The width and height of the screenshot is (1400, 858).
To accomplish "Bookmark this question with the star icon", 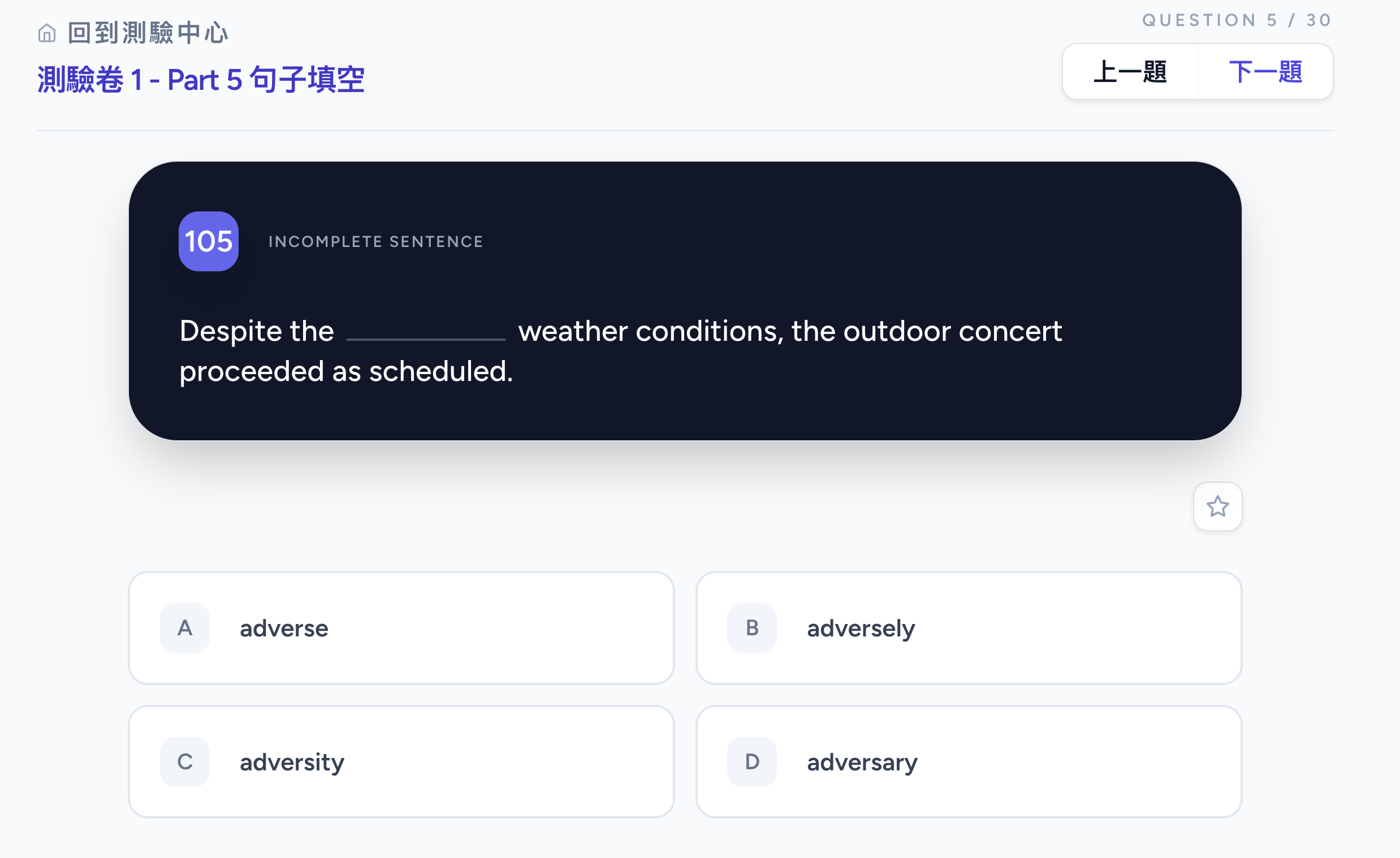I will [1217, 506].
